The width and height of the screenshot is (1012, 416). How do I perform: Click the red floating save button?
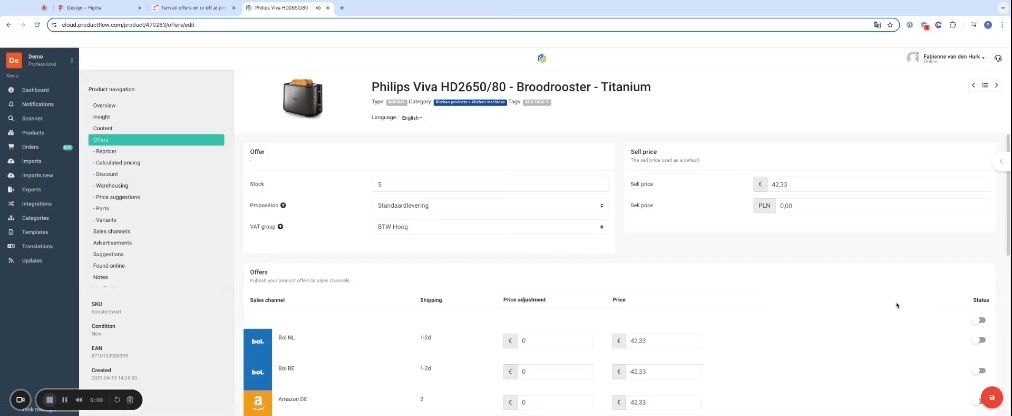coord(990,397)
